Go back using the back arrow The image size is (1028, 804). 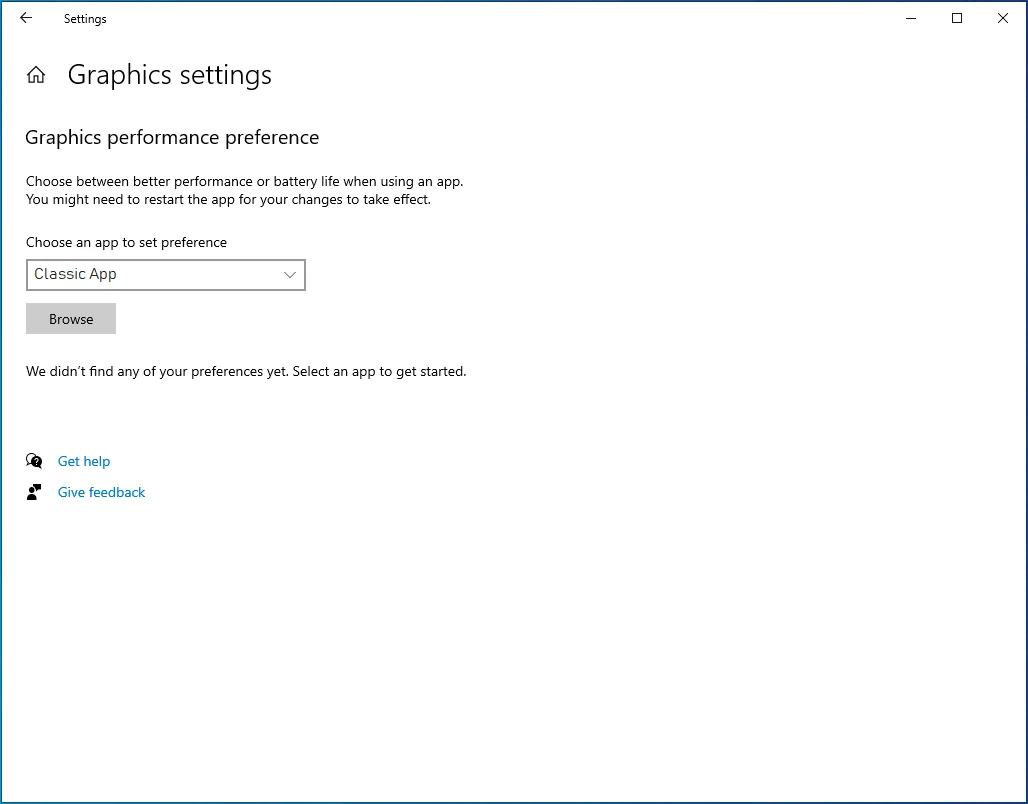coord(26,18)
